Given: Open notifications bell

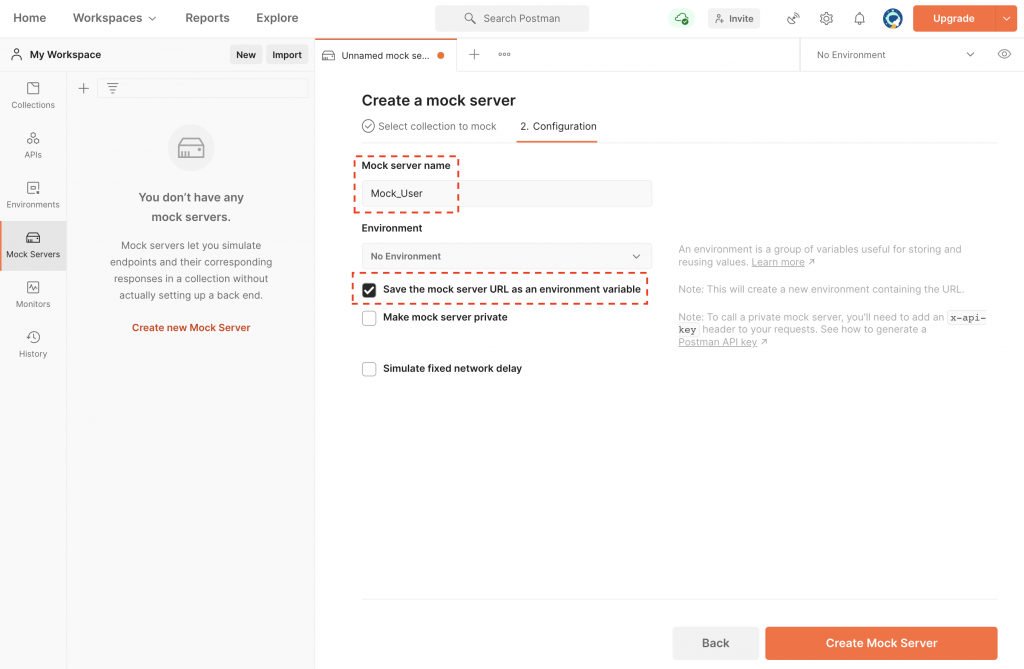Looking at the screenshot, I should pyautogui.click(x=859, y=18).
